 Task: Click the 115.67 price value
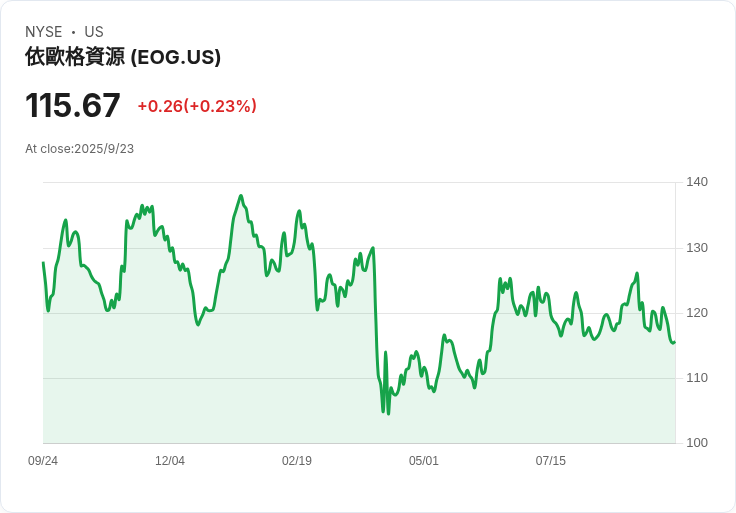(73, 105)
